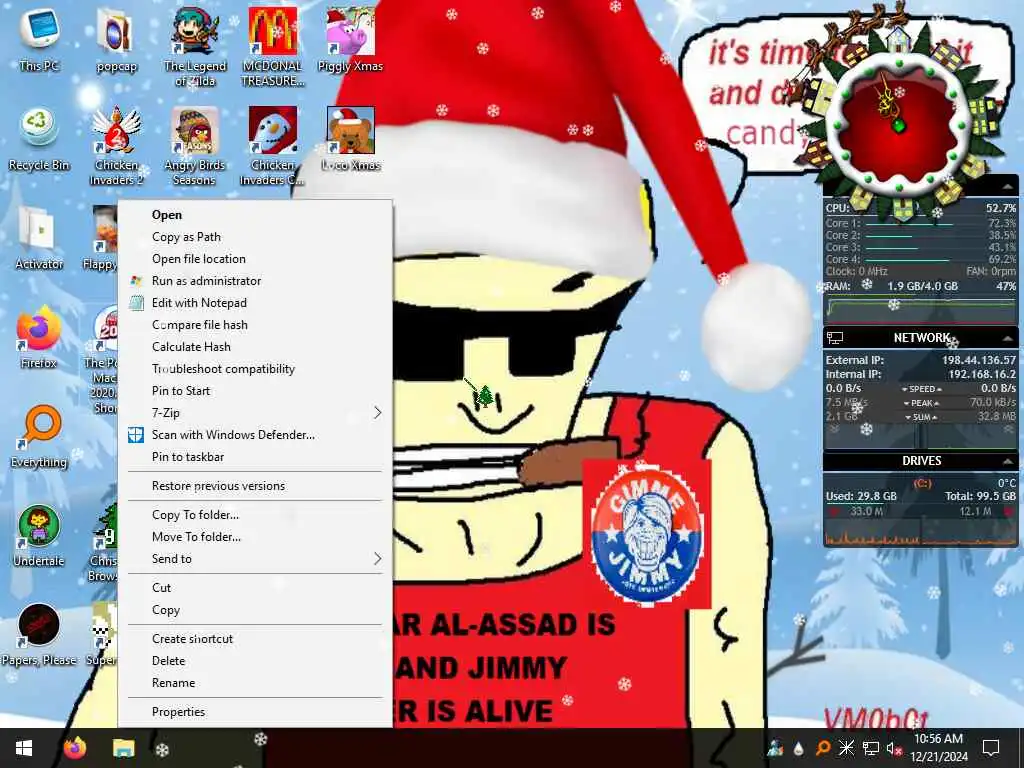The height and width of the screenshot is (768, 1024).
Task: Choose Restore previous versions
Action: [255, 486]
